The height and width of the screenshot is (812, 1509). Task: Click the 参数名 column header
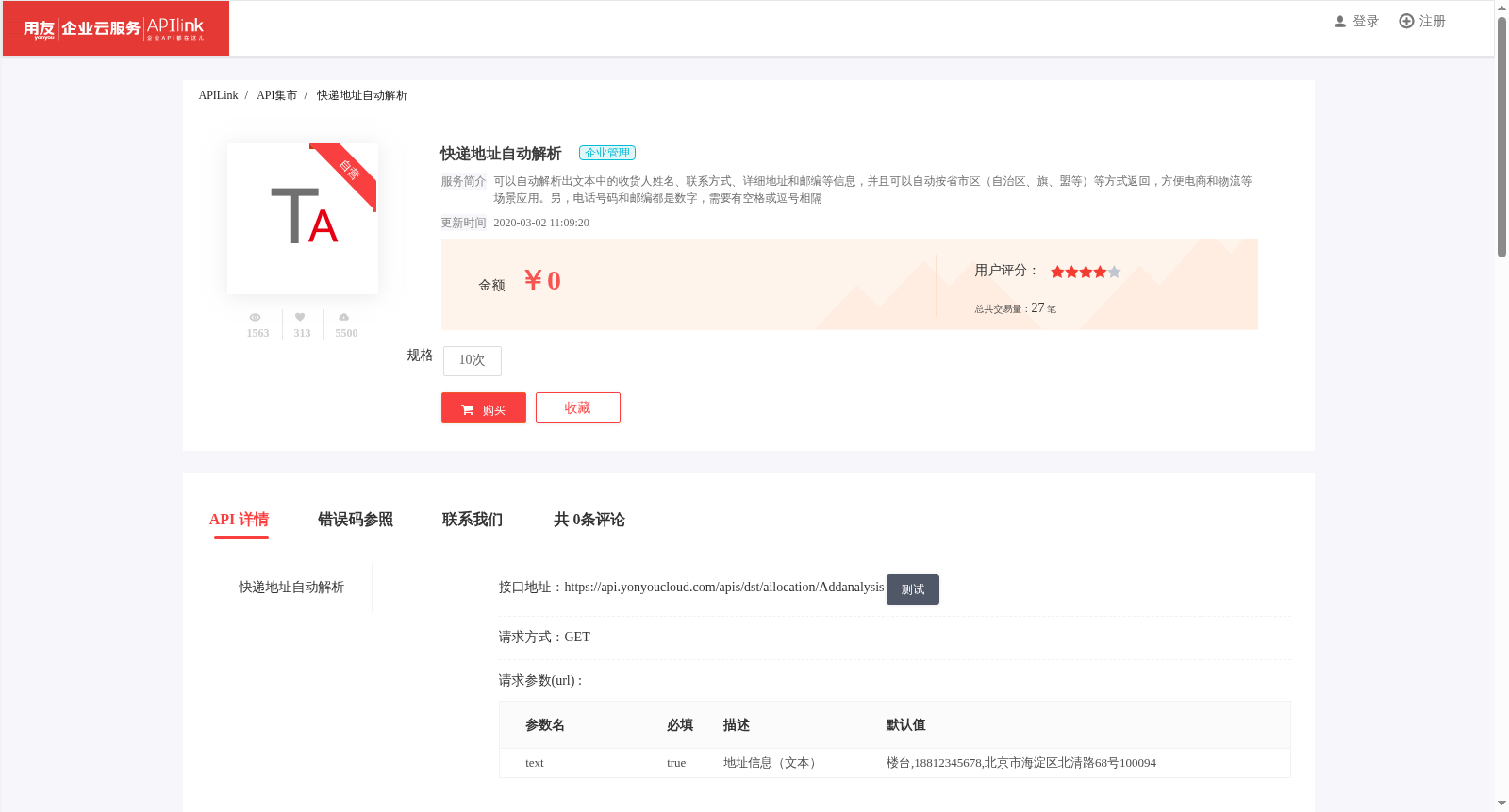click(x=545, y=725)
